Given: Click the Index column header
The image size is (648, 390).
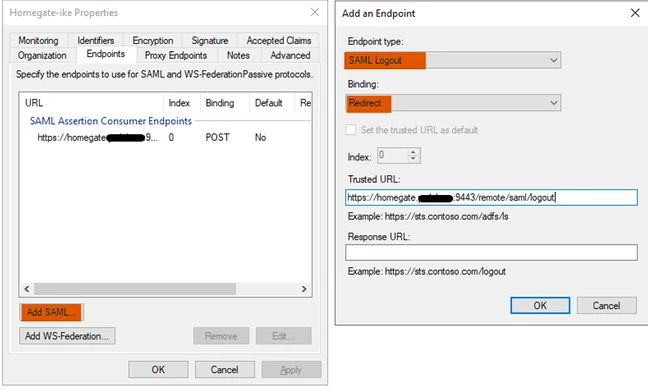Looking at the screenshot, I should pyautogui.click(x=182, y=103).
